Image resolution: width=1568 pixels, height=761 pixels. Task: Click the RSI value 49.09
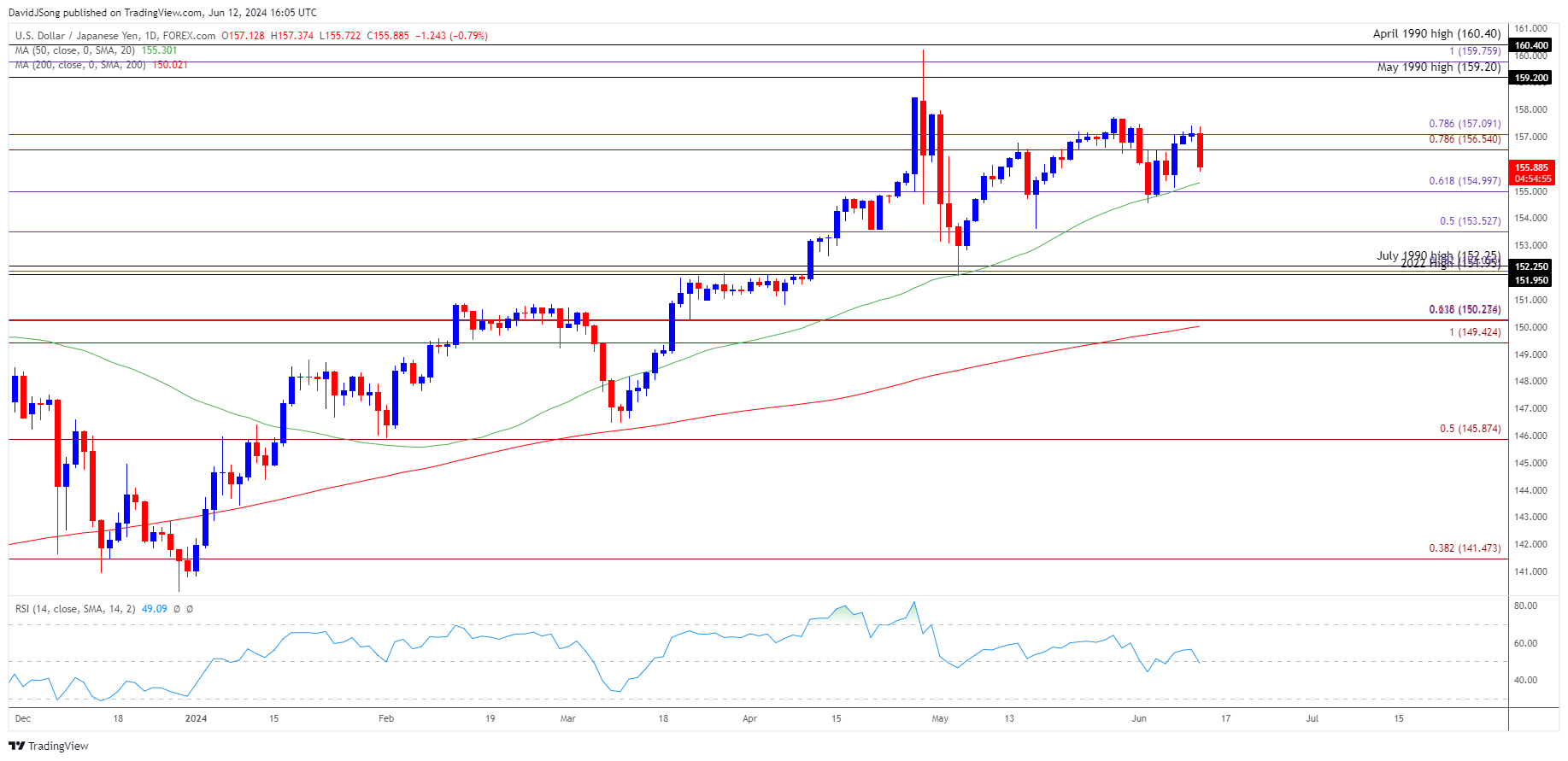tap(154, 609)
